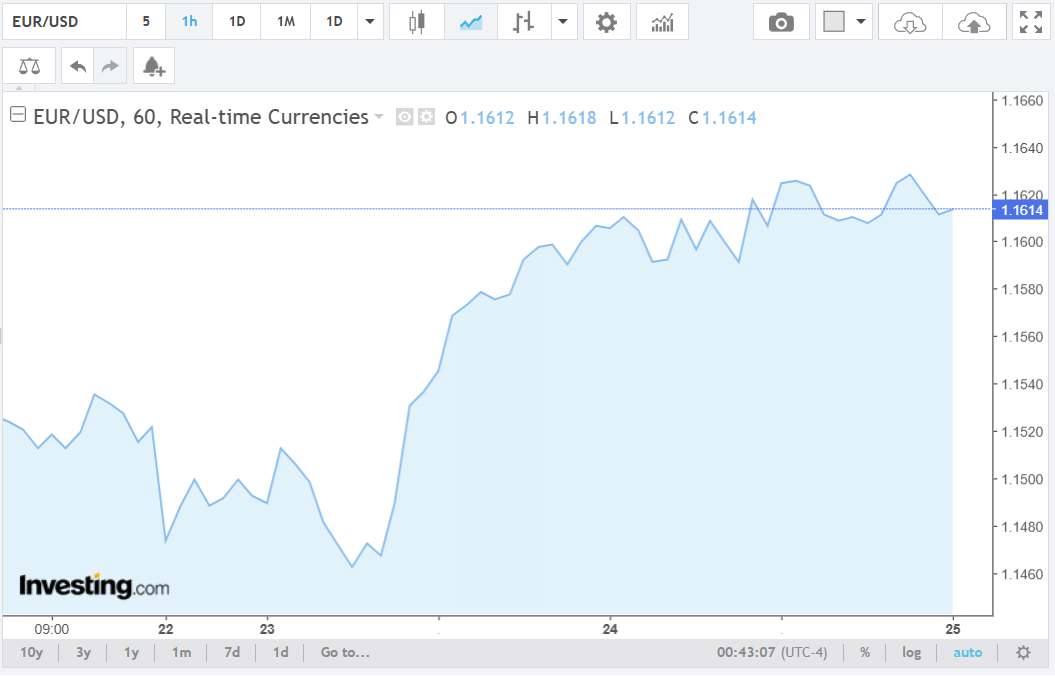Take chart snapshot with camera icon

click(x=780, y=22)
